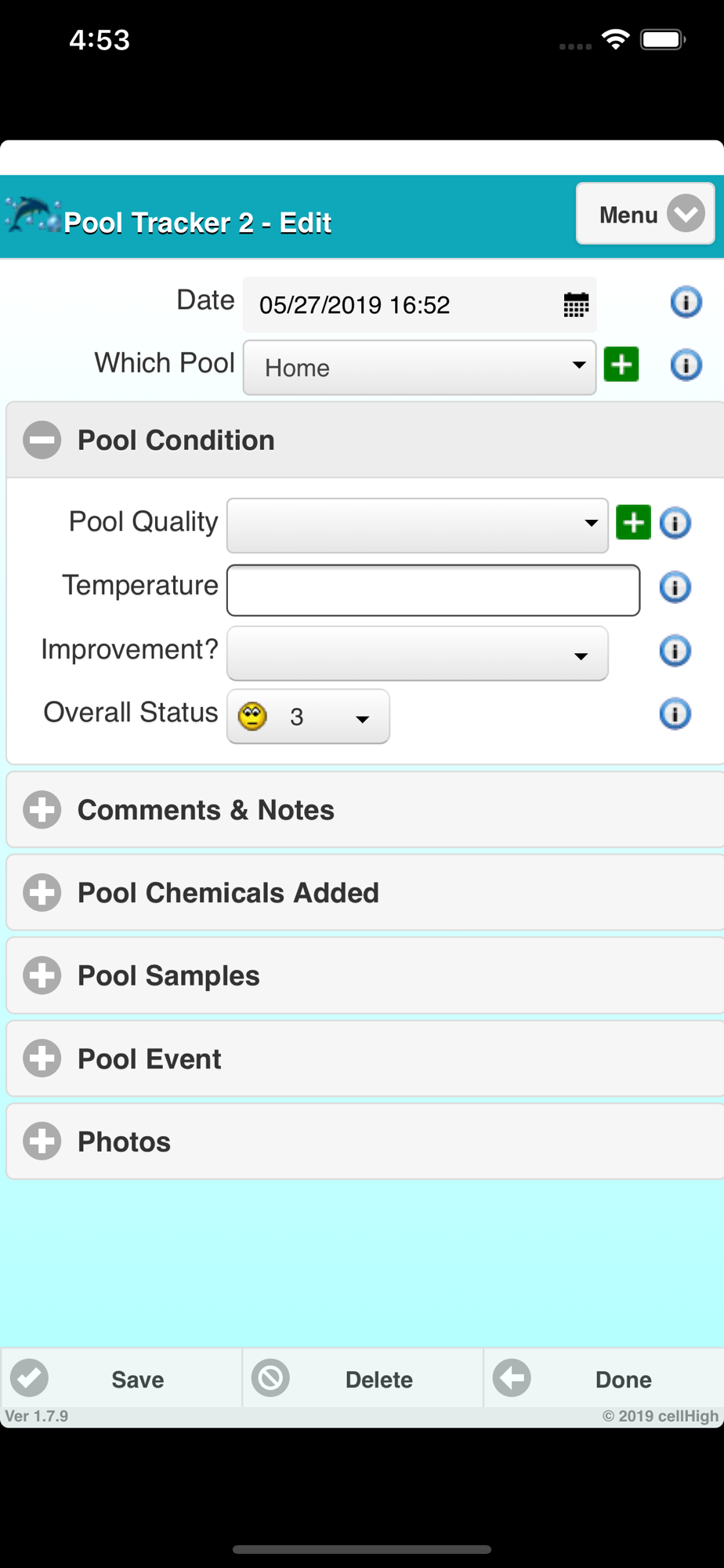Show info for Improvement field
724x1568 pixels.
pyautogui.click(x=675, y=651)
